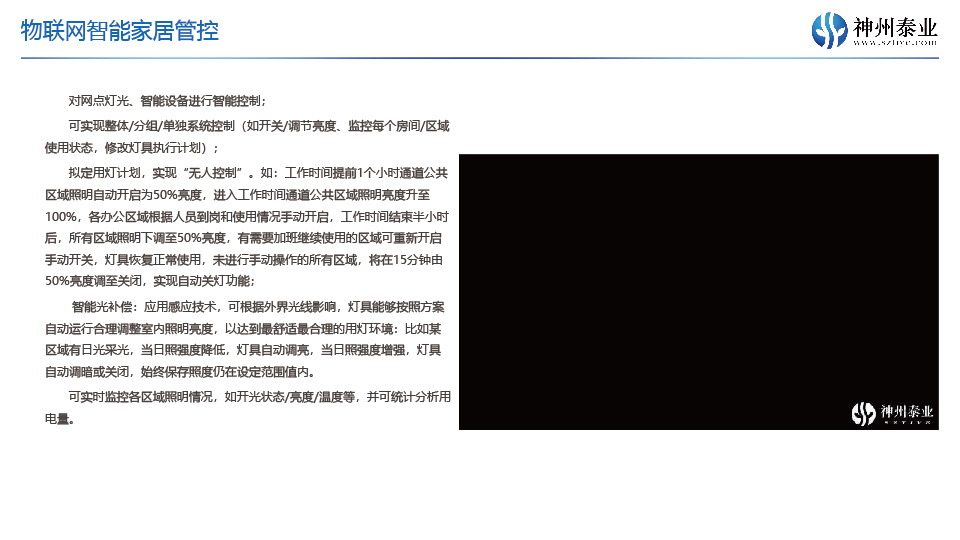Click the white 神州泰业 watermark logo inside the video

(892, 413)
